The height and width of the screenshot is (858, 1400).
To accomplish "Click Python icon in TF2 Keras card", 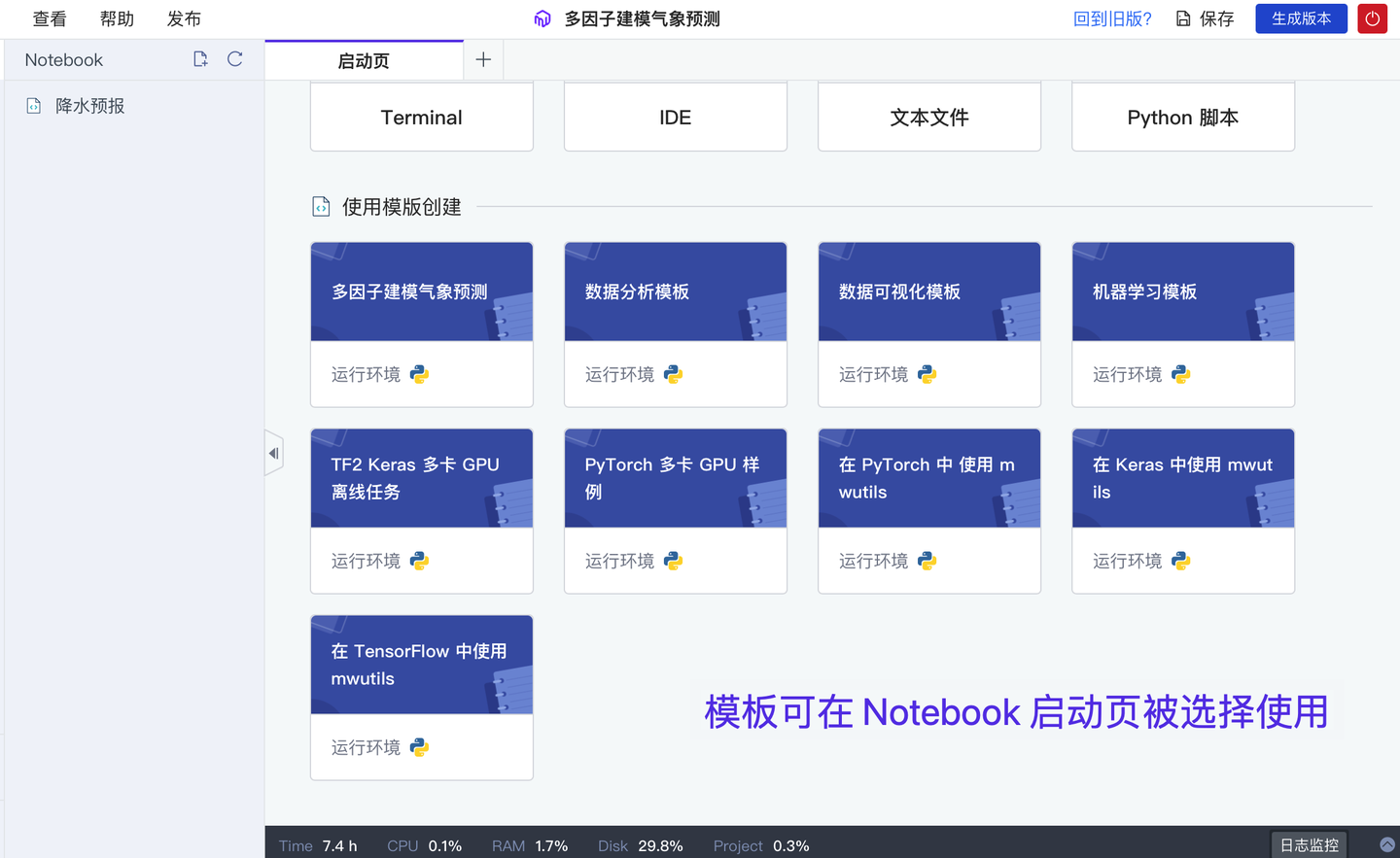I will (x=419, y=561).
